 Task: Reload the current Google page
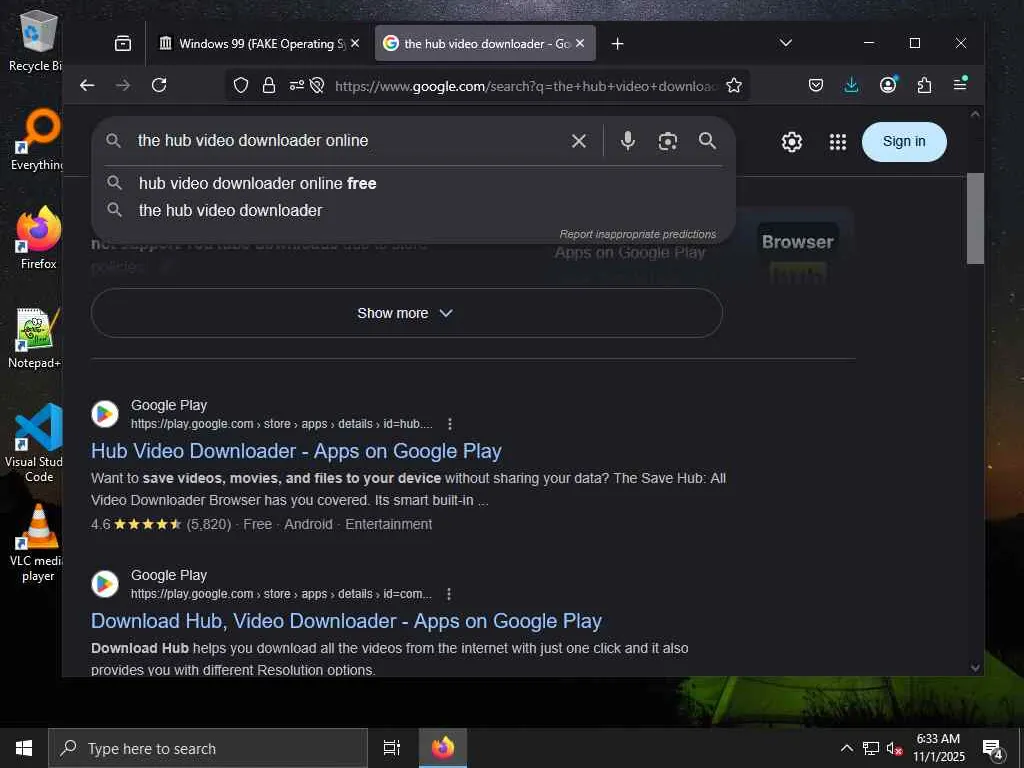159,86
